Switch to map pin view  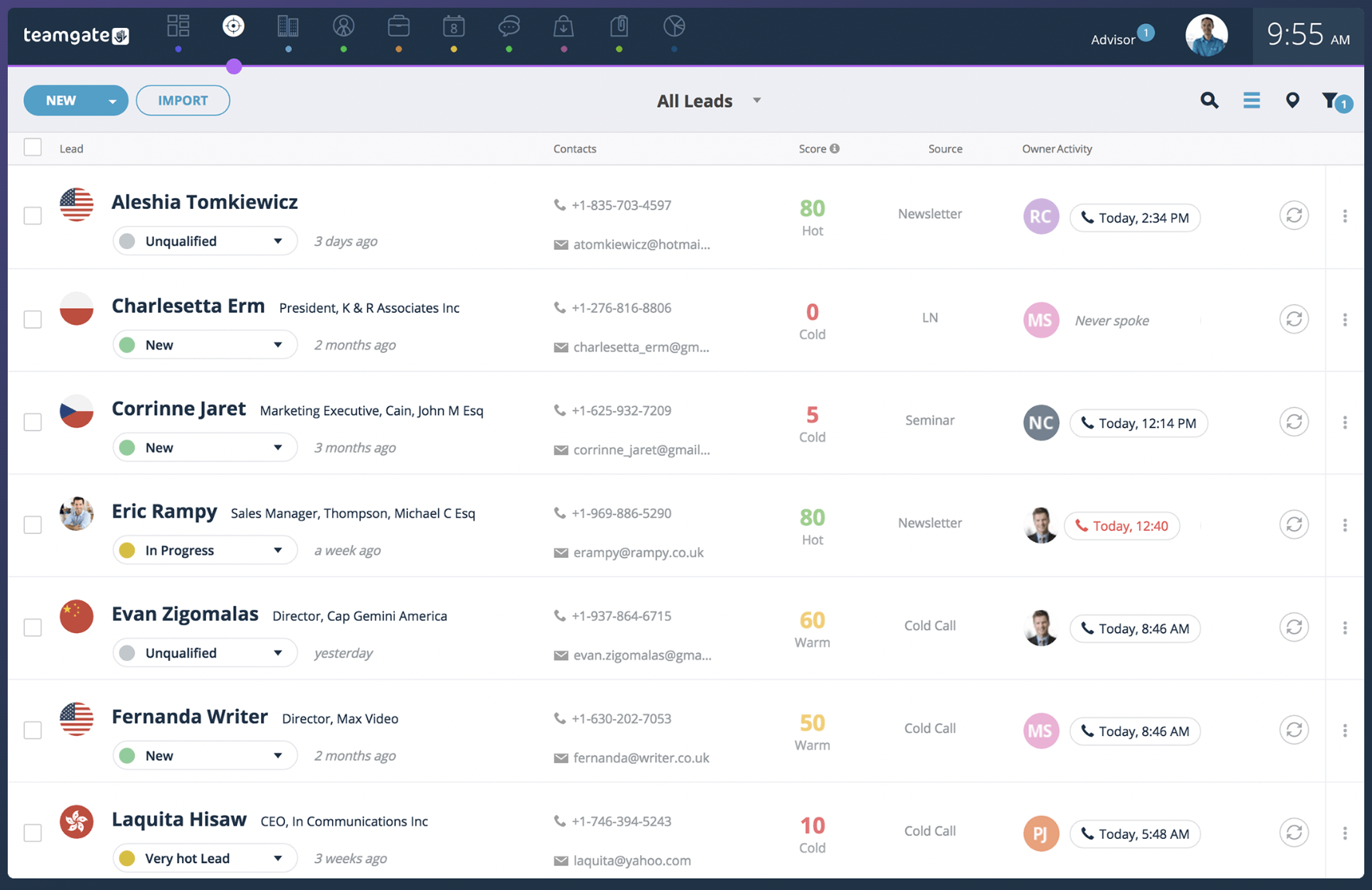[x=1292, y=100]
